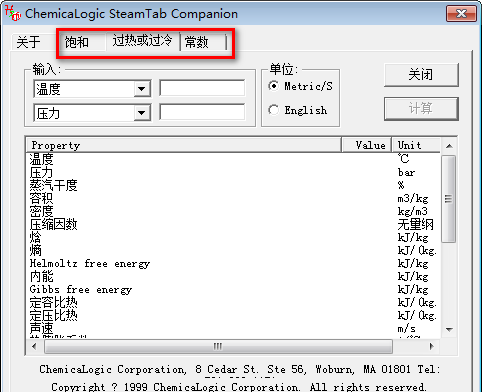
Task: Click the m3/kg unit cell
Action: click(413, 199)
